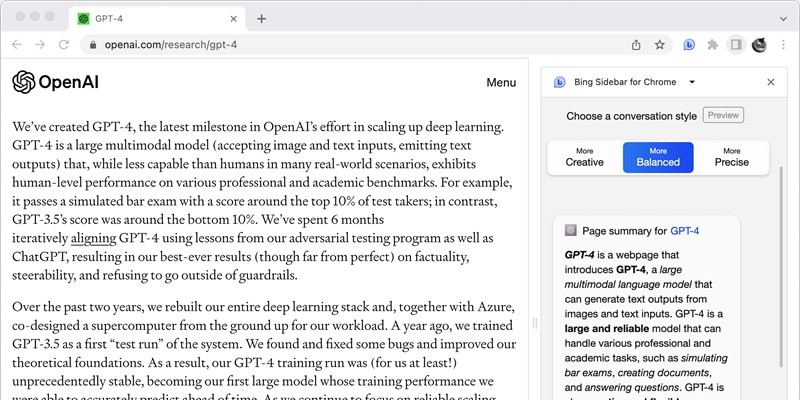This screenshot has height=400, width=800.
Task: Open Chrome's three-dot menu
Action: click(x=783, y=45)
